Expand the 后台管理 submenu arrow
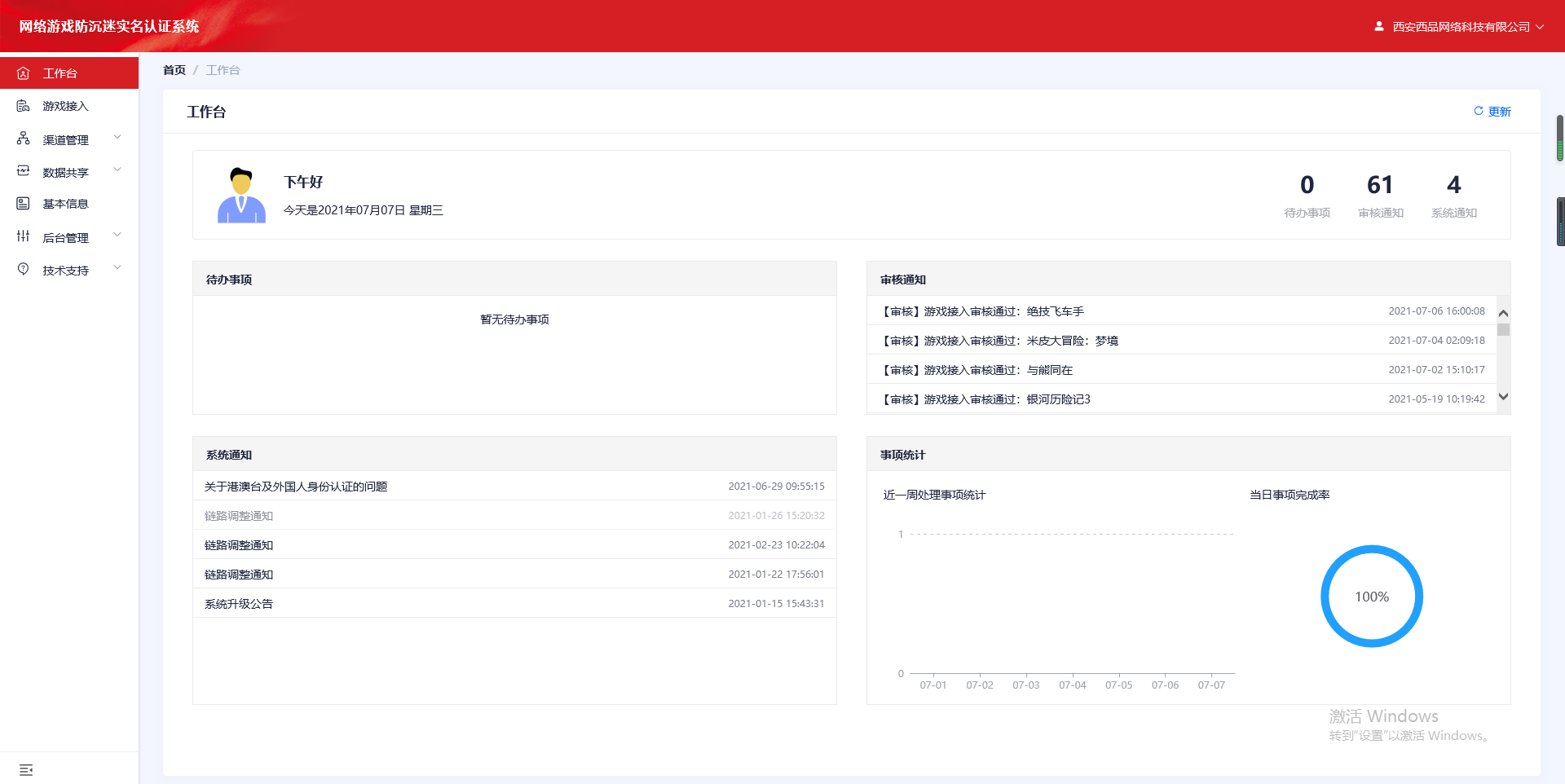This screenshot has height=784, width=1565. click(x=117, y=236)
